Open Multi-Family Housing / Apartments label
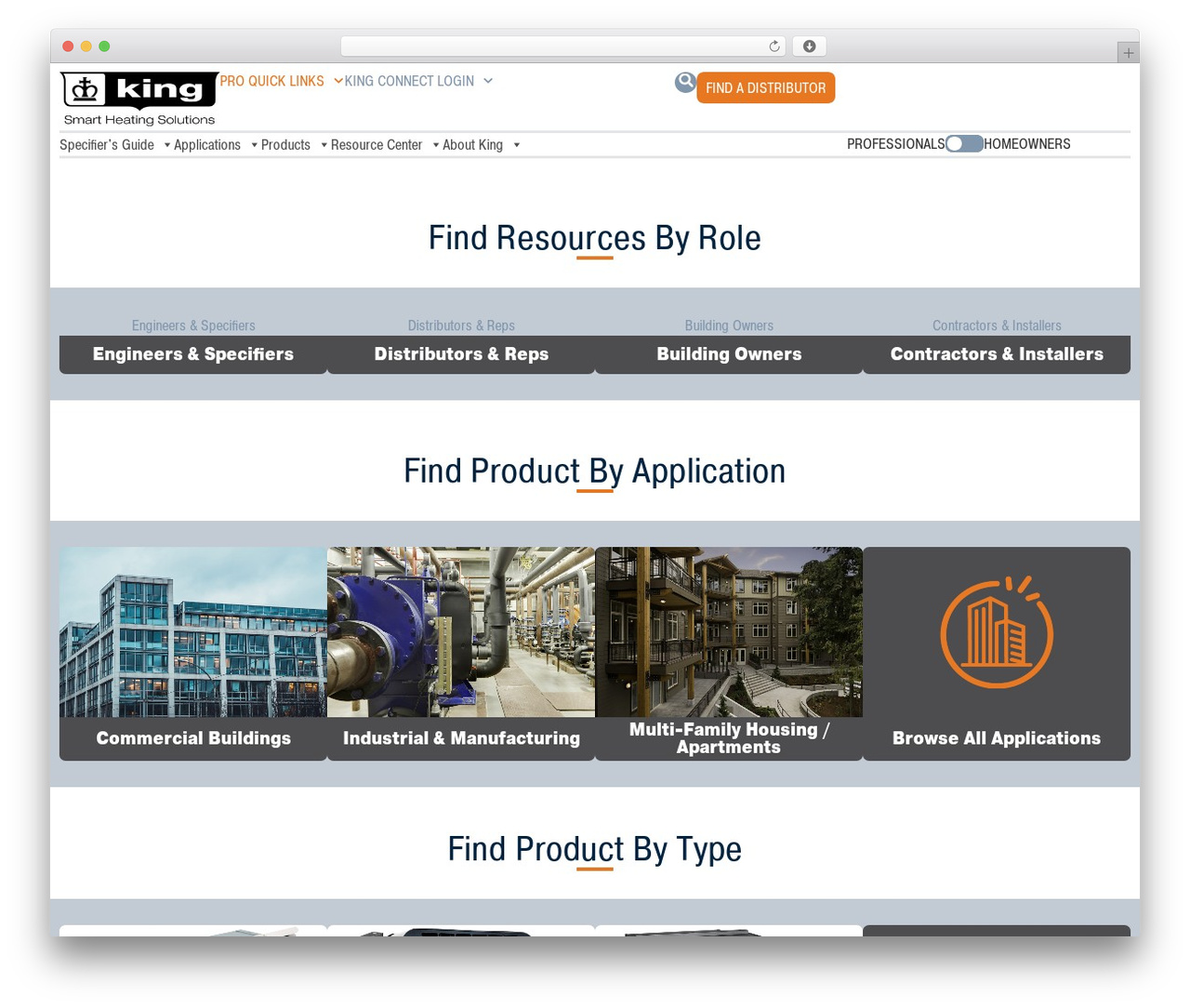The width and height of the screenshot is (1190, 1008). click(729, 738)
